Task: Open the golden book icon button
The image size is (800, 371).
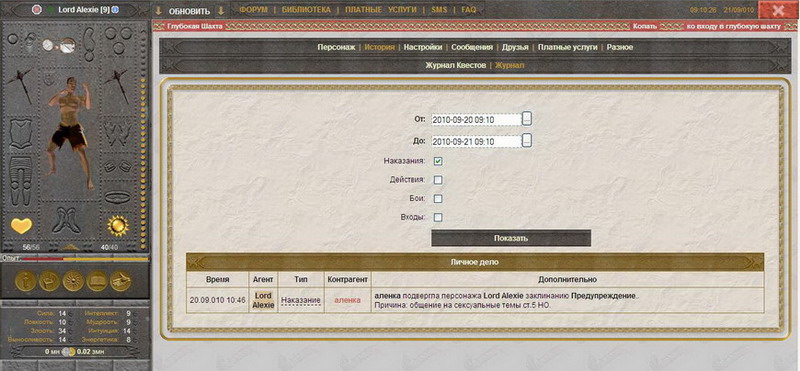Action: tap(97, 280)
